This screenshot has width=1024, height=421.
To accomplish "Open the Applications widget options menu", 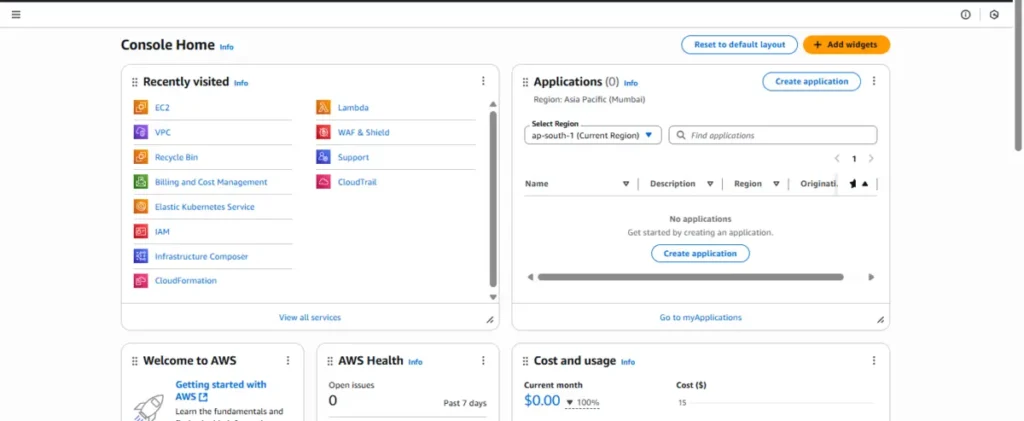I will 874,81.
